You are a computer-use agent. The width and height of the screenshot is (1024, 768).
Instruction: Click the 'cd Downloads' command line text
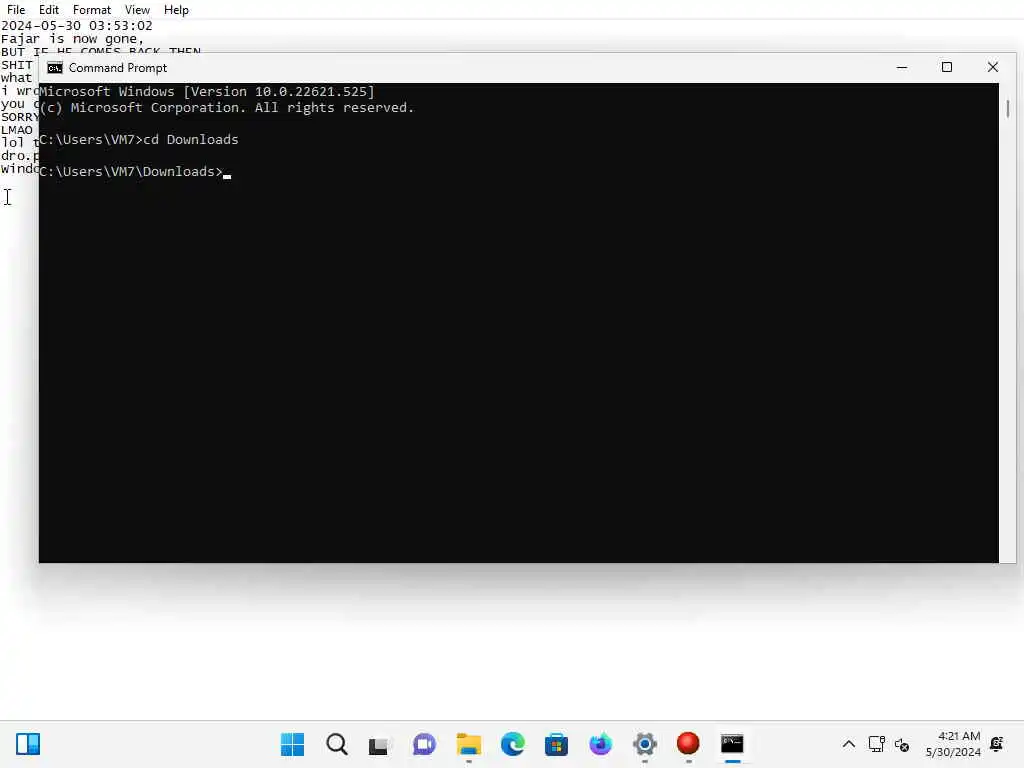tap(191, 139)
